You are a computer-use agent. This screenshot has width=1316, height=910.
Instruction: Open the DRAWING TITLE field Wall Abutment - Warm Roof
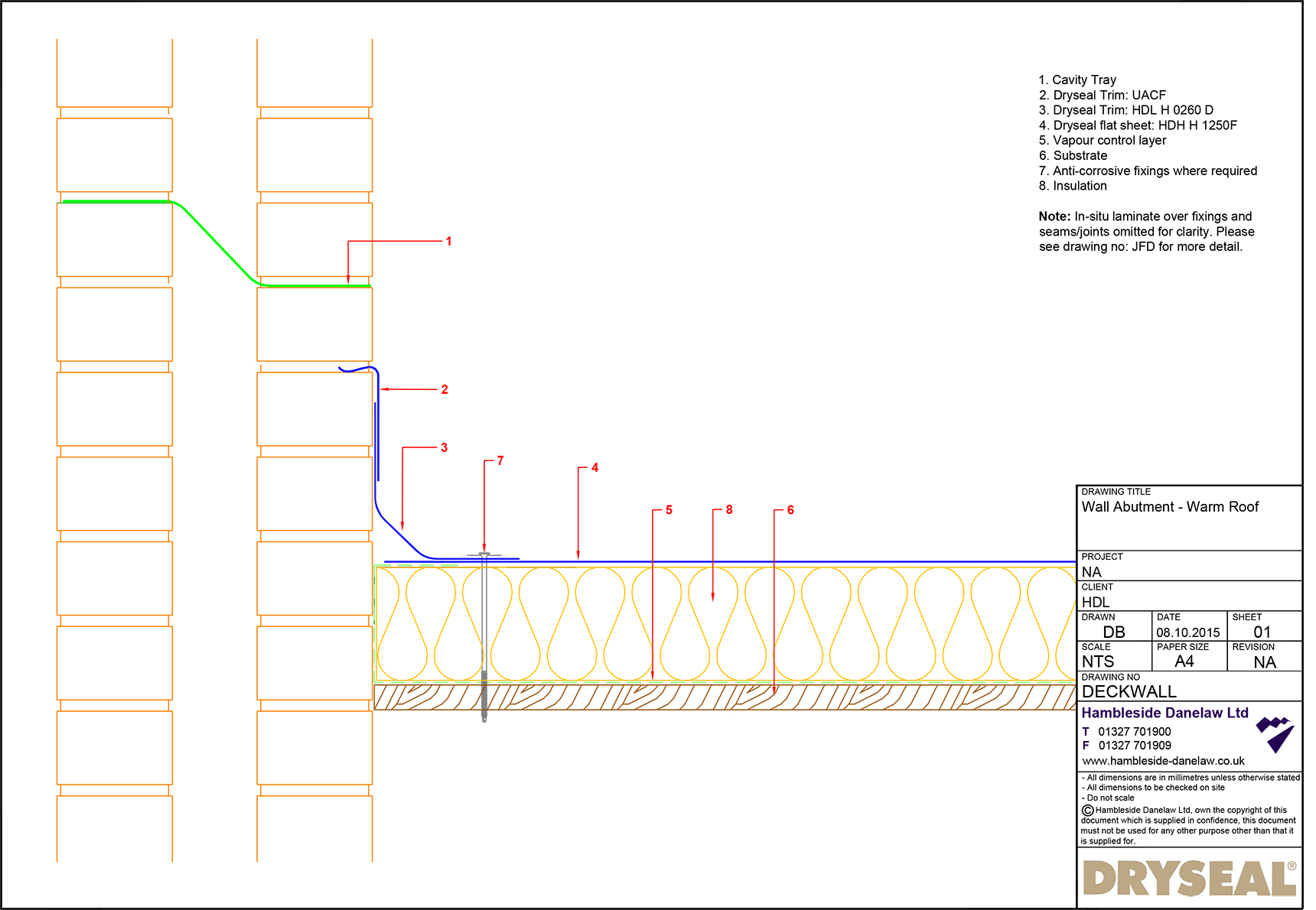coord(1169,506)
